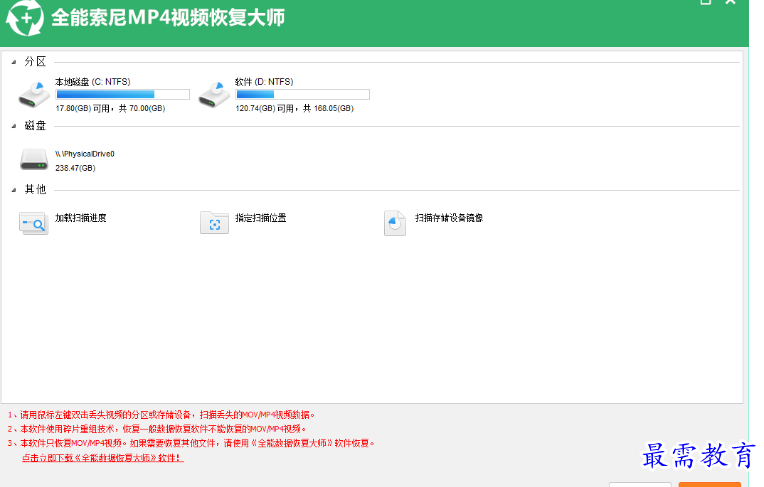The image size is (764, 487).
Task: Click the orange button at the bottom right
Action: (x=709, y=485)
